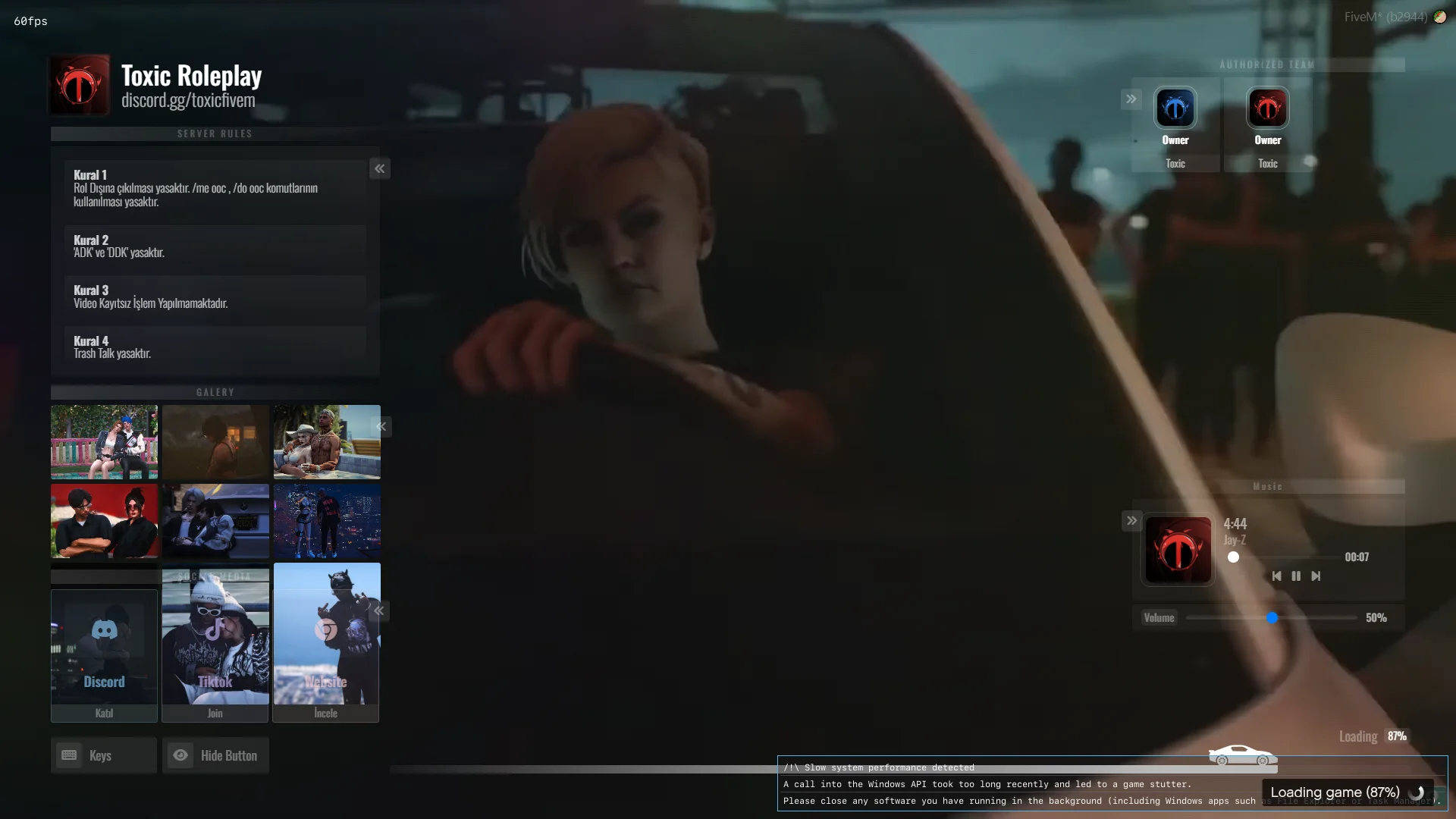The image size is (1456, 819).
Task: Pause the music with the pause icon
Action: click(1296, 576)
